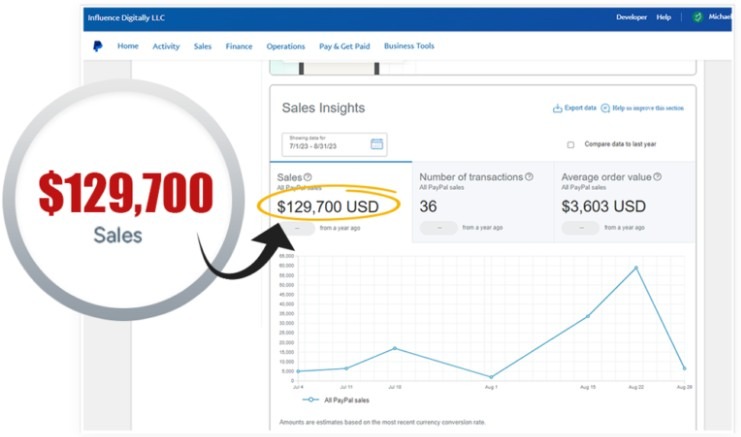Click the Aug 22 peak data point

[x=635, y=268]
